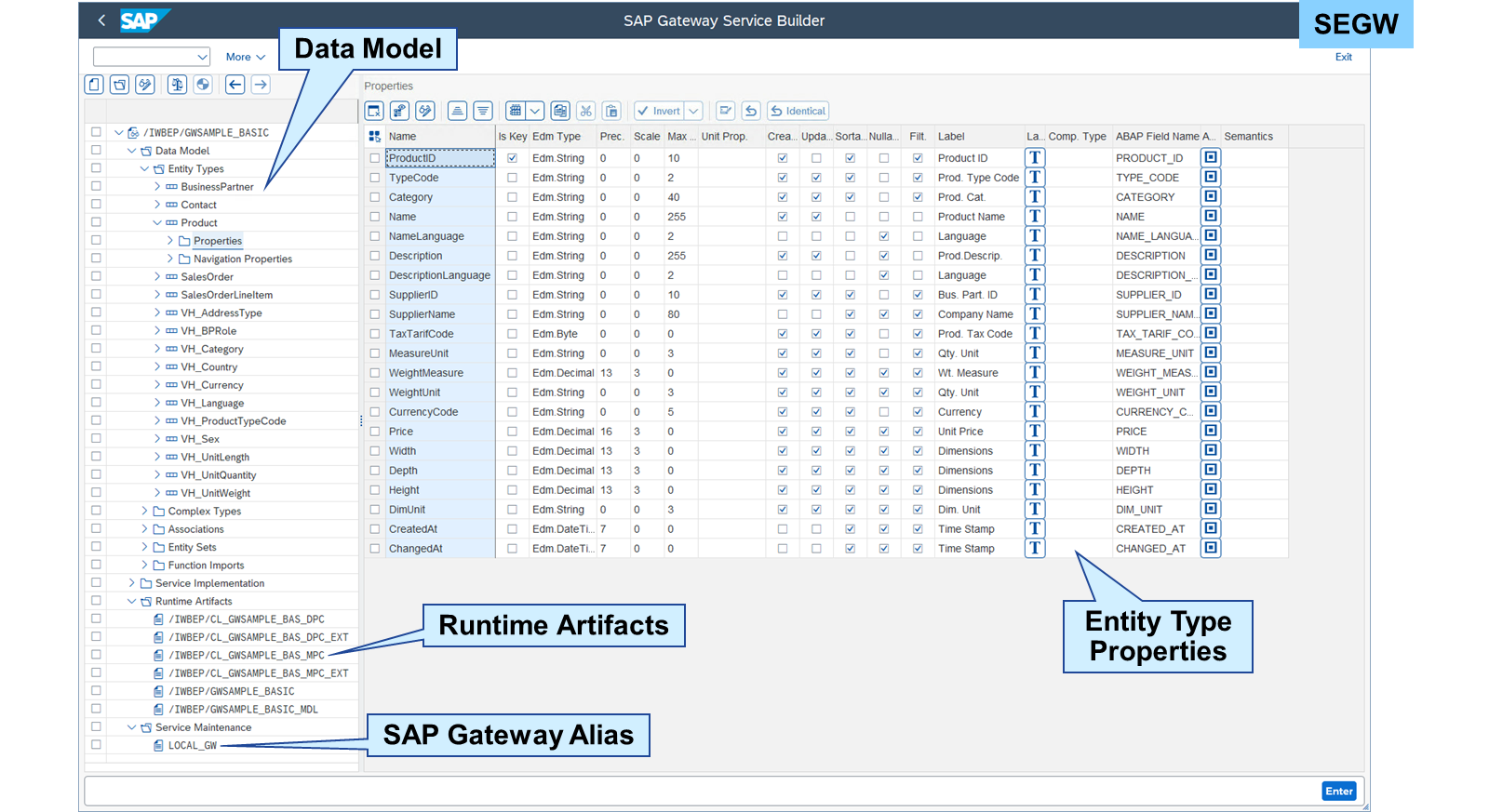The image size is (1489, 812).
Task: Click the Invert button
Action: tap(659, 111)
